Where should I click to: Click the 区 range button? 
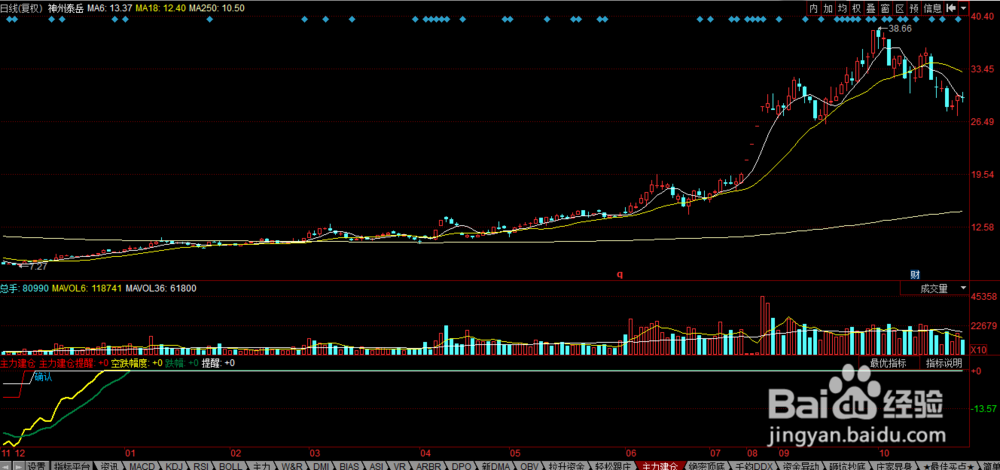coord(900,8)
